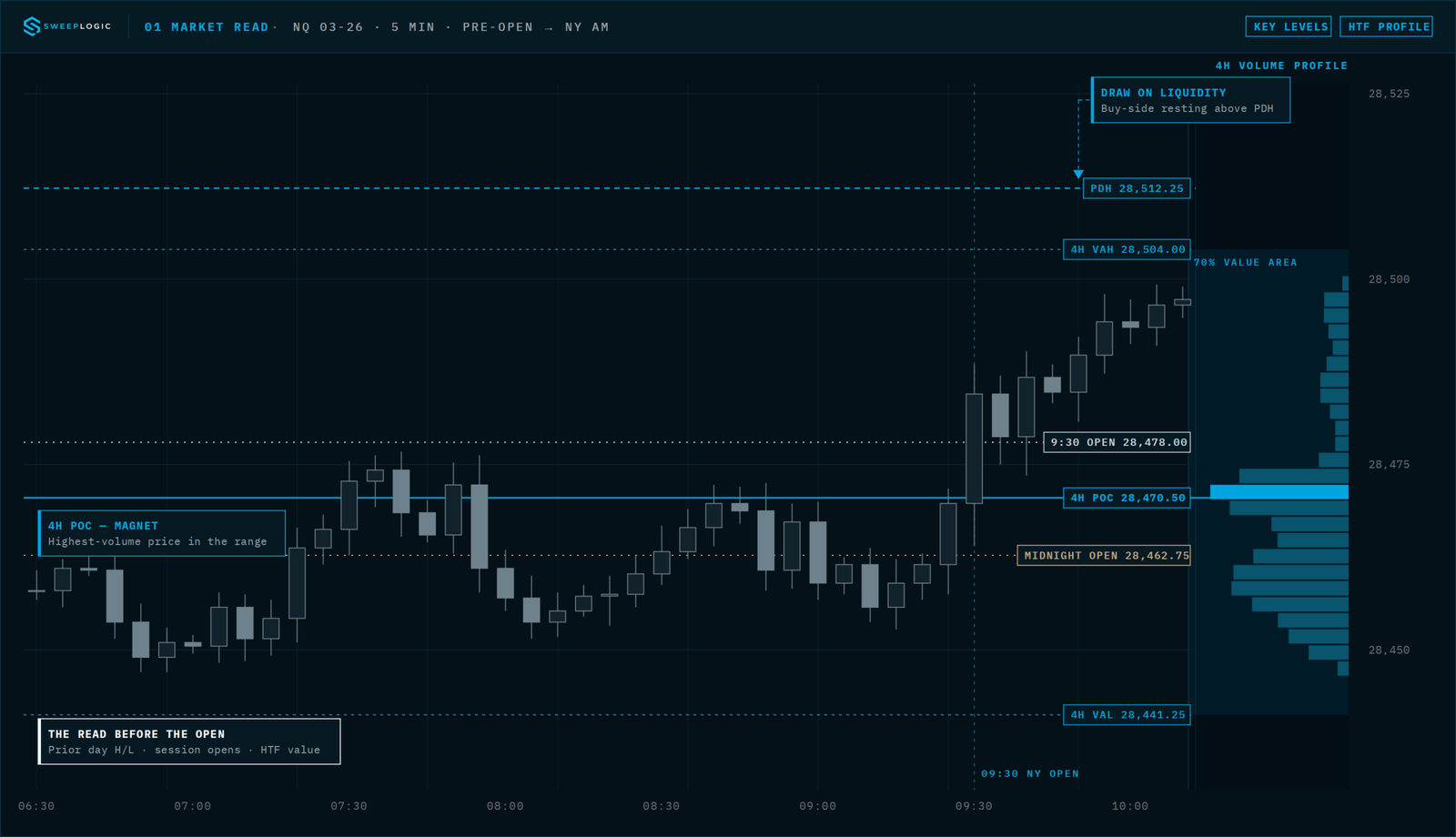Click the 4H VAH 28,504.00 label

[1127, 249]
